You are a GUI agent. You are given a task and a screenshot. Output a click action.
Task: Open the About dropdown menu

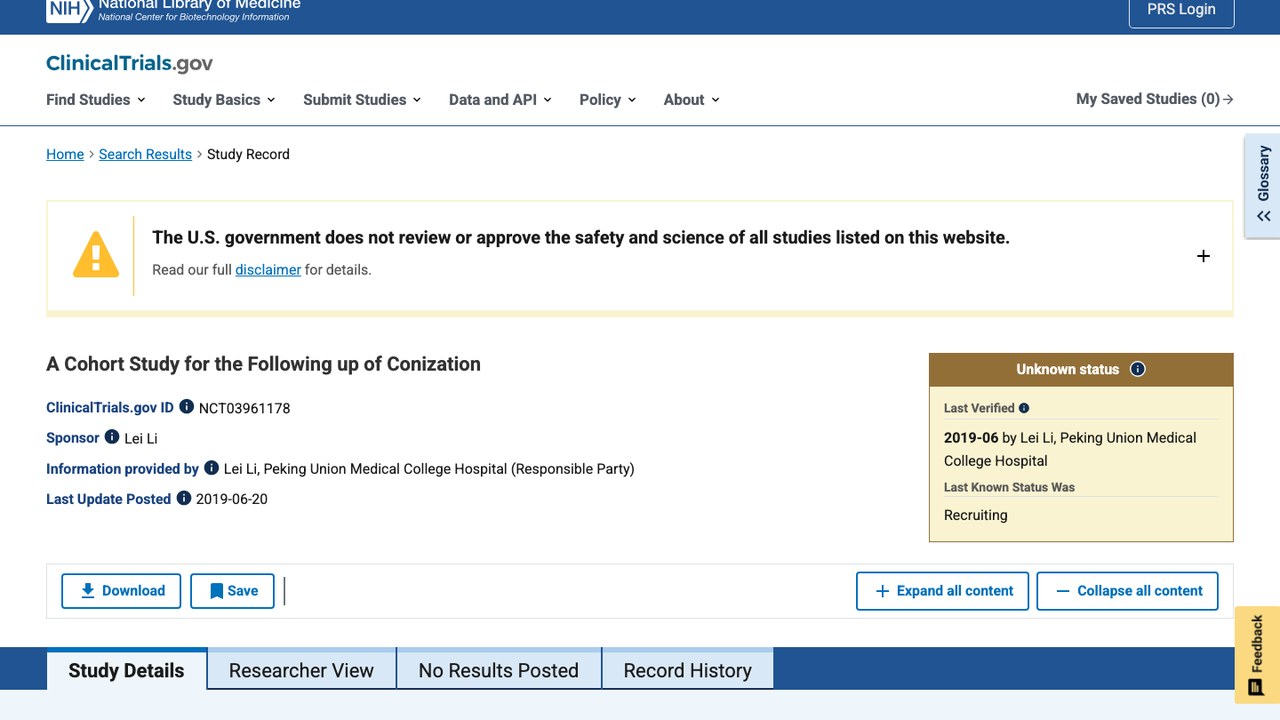pyautogui.click(x=692, y=99)
